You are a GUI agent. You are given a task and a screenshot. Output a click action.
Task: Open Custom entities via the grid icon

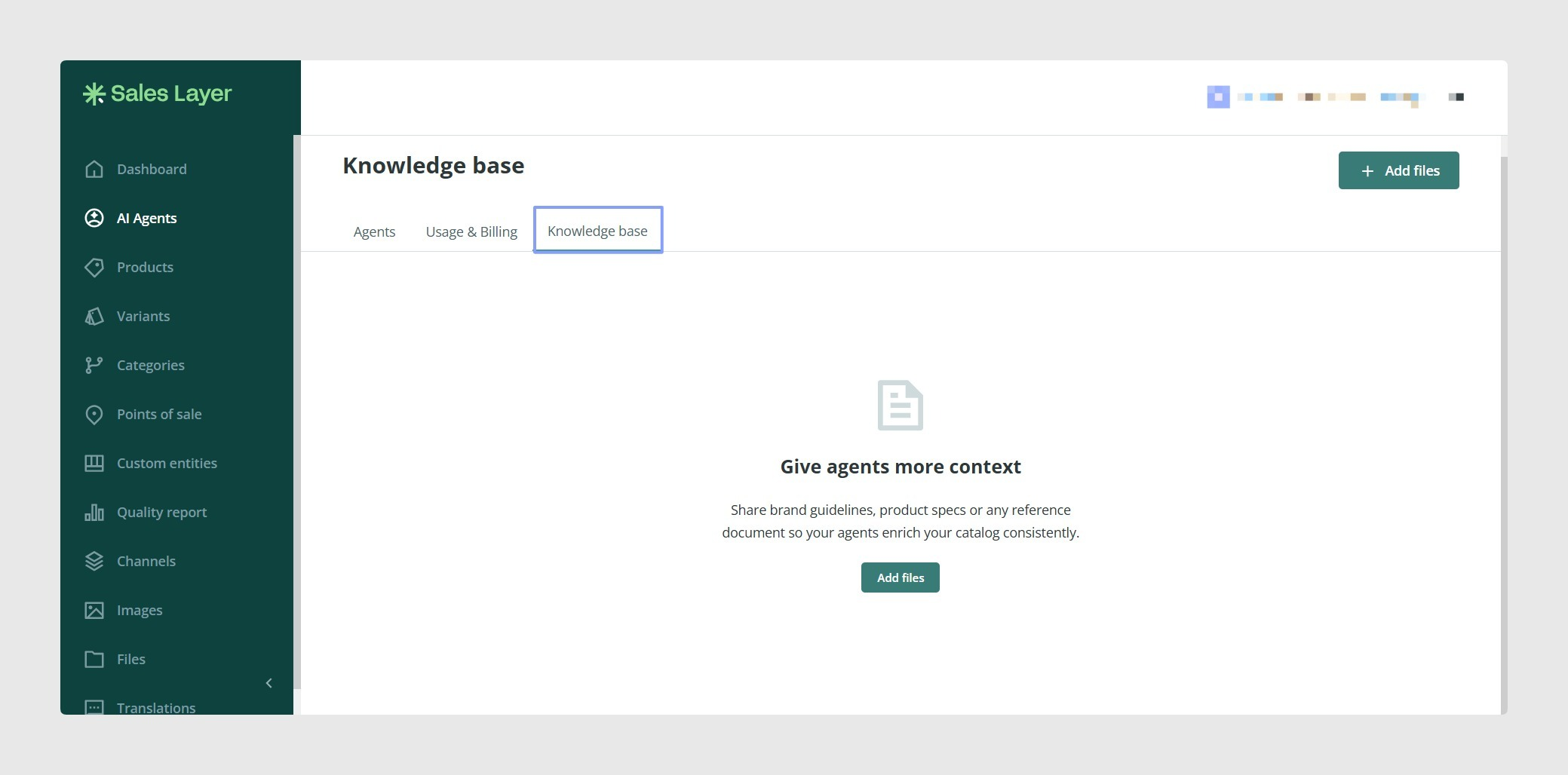pos(94,463)
